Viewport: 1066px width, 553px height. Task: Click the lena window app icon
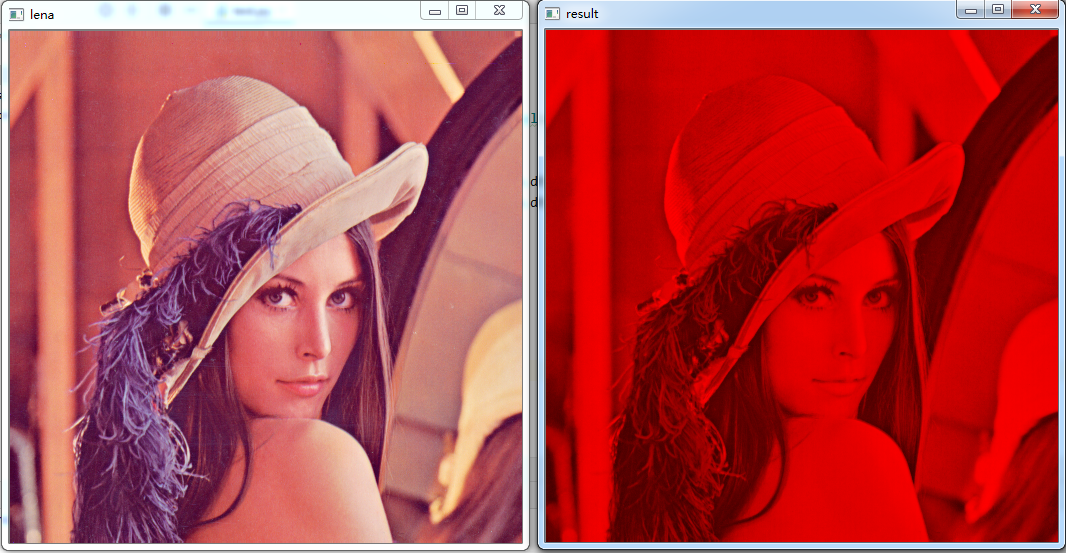[16, 14]
